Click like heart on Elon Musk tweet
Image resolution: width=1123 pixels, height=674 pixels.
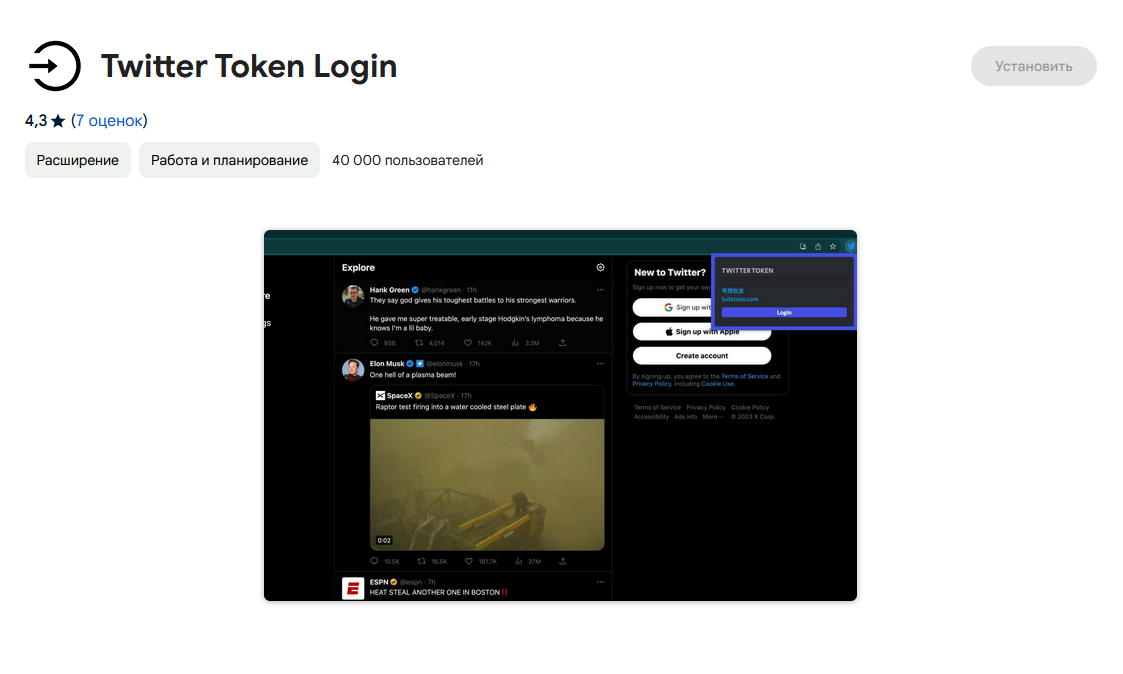coord(468,561)
